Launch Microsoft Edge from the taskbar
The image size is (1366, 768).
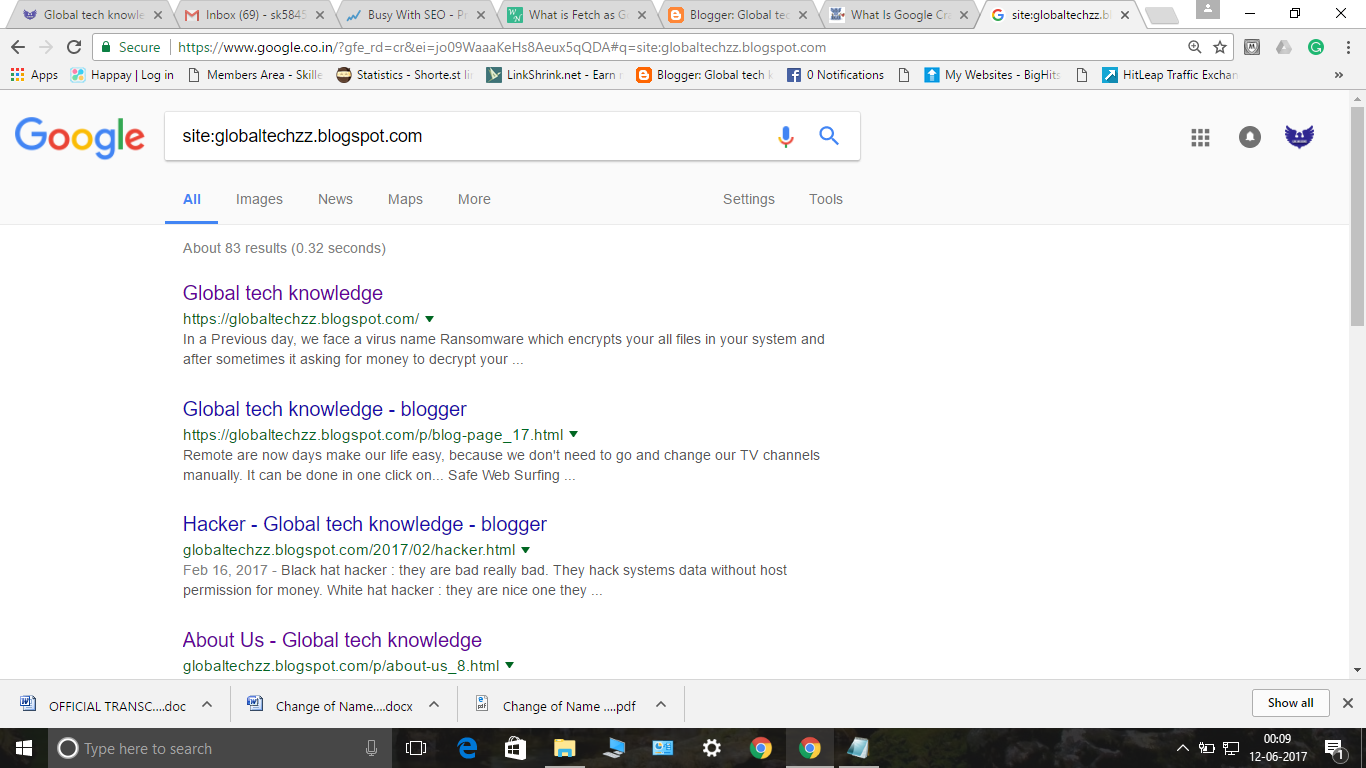(467, 748)
